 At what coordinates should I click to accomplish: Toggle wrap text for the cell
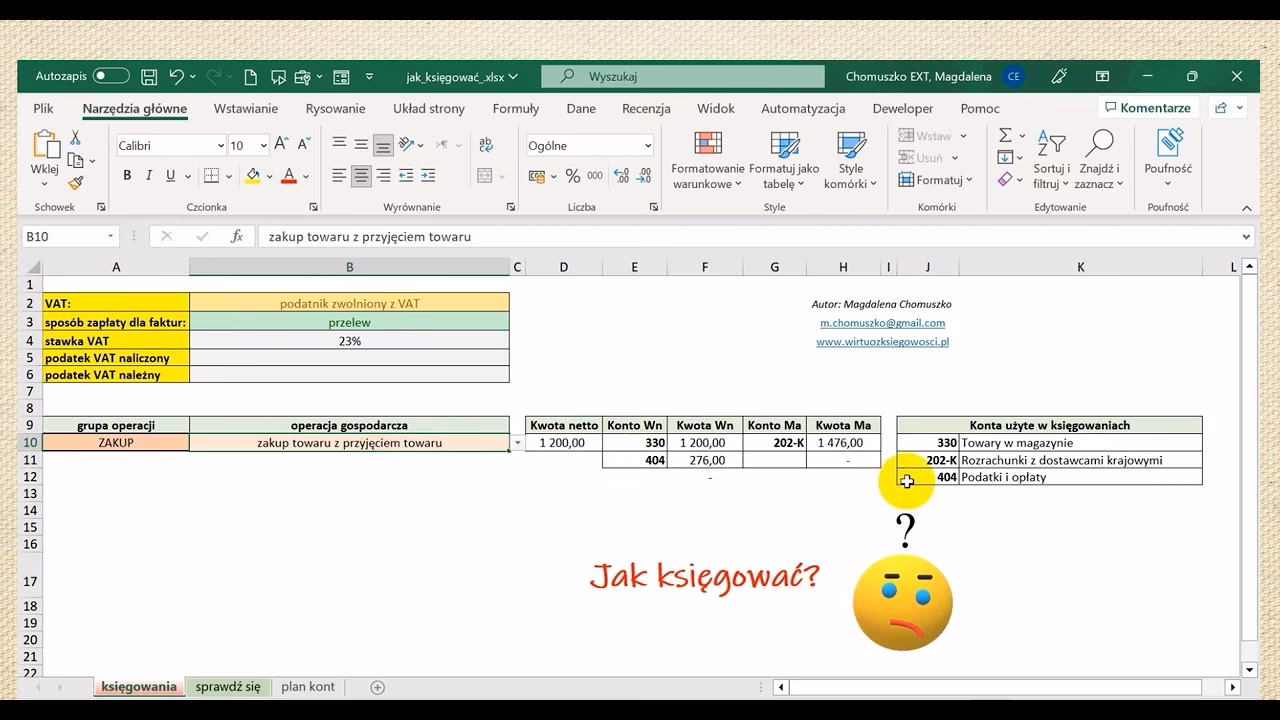[485, 145]
